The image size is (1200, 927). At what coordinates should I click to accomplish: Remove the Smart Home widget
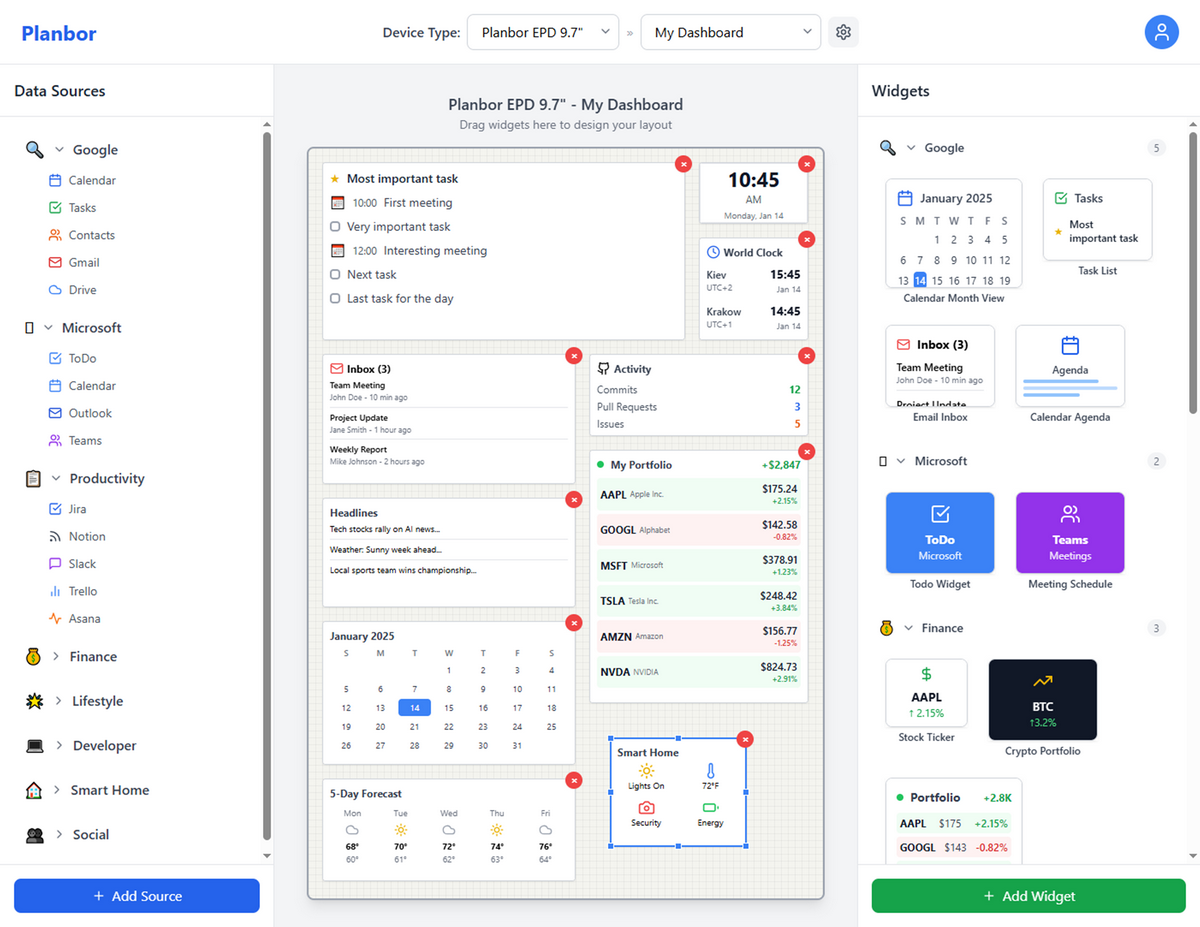(744, 739)
